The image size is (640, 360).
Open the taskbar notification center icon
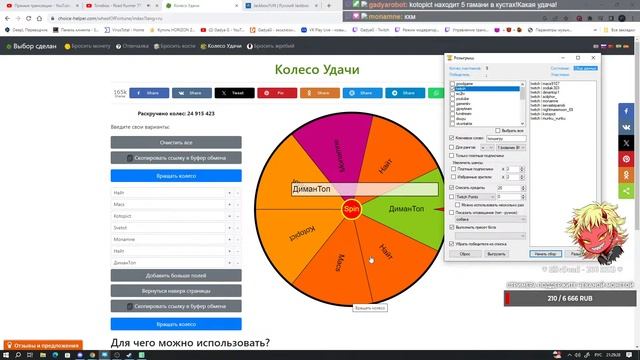click(x=629, y=355)
